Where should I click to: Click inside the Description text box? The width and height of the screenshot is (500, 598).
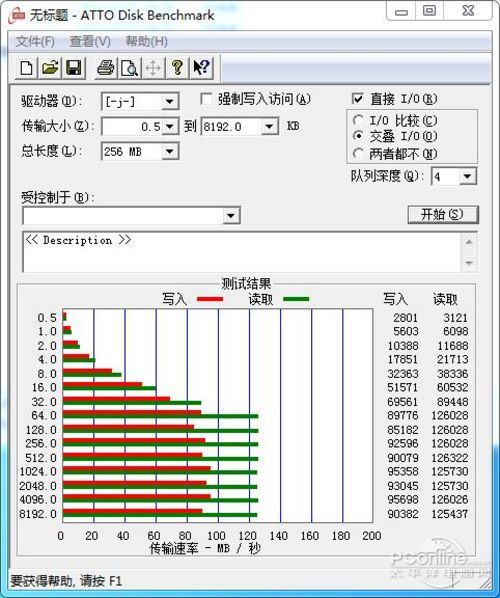(242, 252)
